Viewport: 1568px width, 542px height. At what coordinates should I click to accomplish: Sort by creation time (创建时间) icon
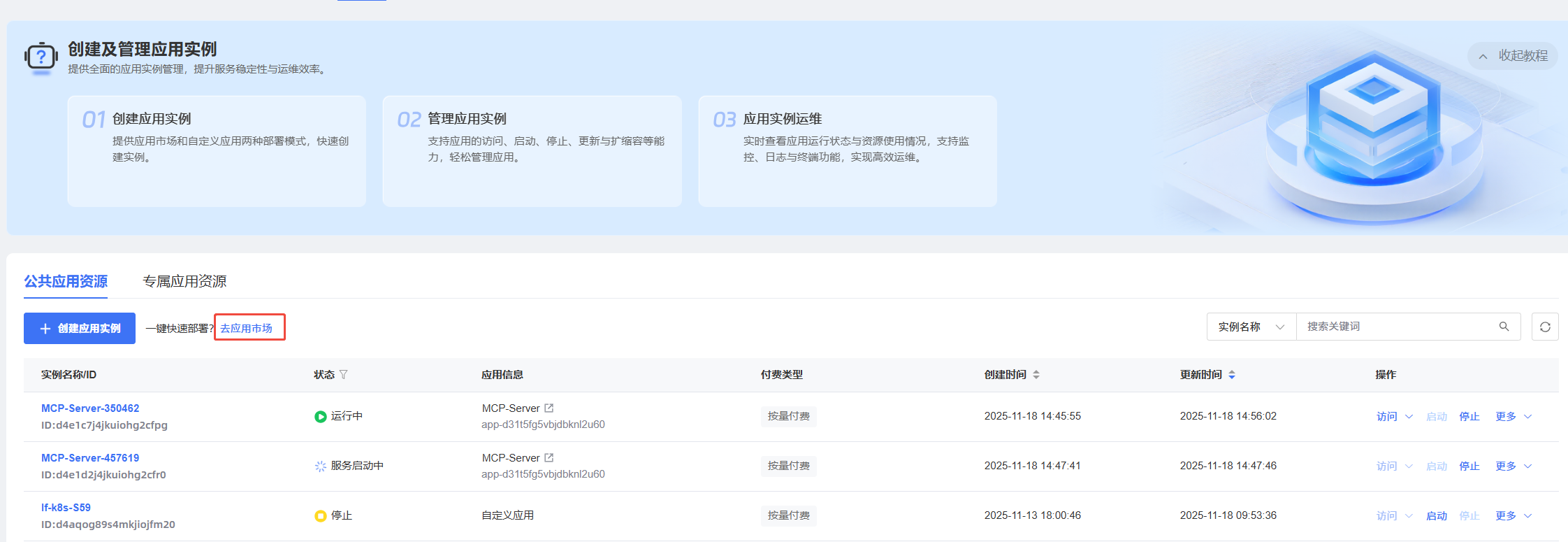[1036, 375]
